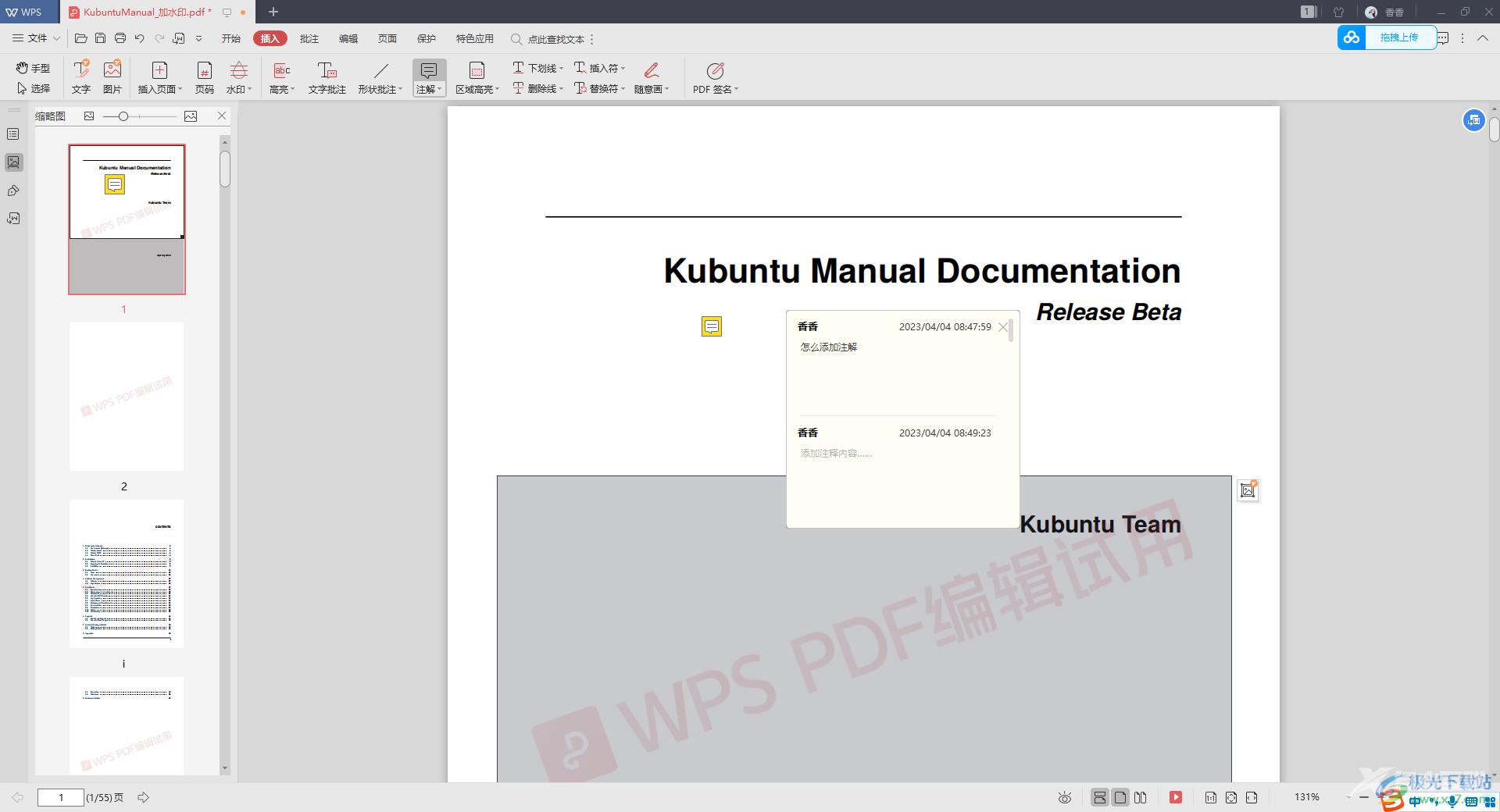Switch to the 批注 tab
Image resolution: width=1500 pixels, height=812 pixels.
click(309, 38)
